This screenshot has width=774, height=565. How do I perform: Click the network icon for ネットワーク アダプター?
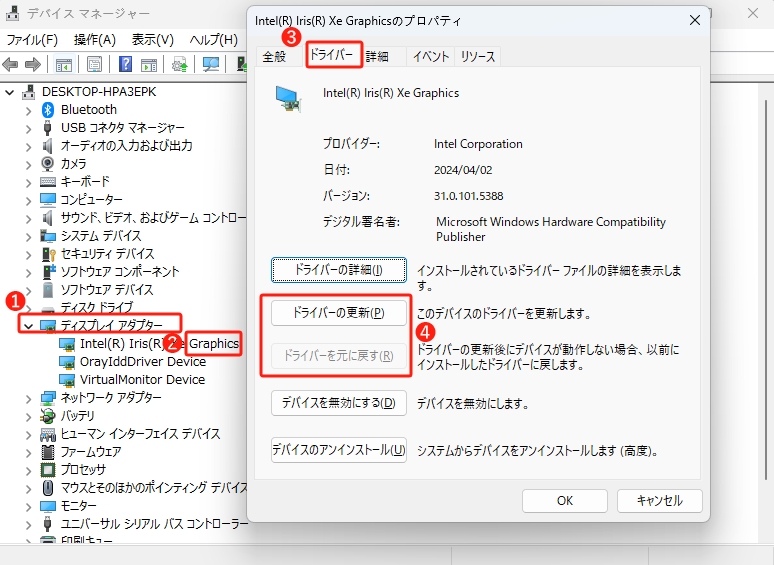[x=47, y=398]
